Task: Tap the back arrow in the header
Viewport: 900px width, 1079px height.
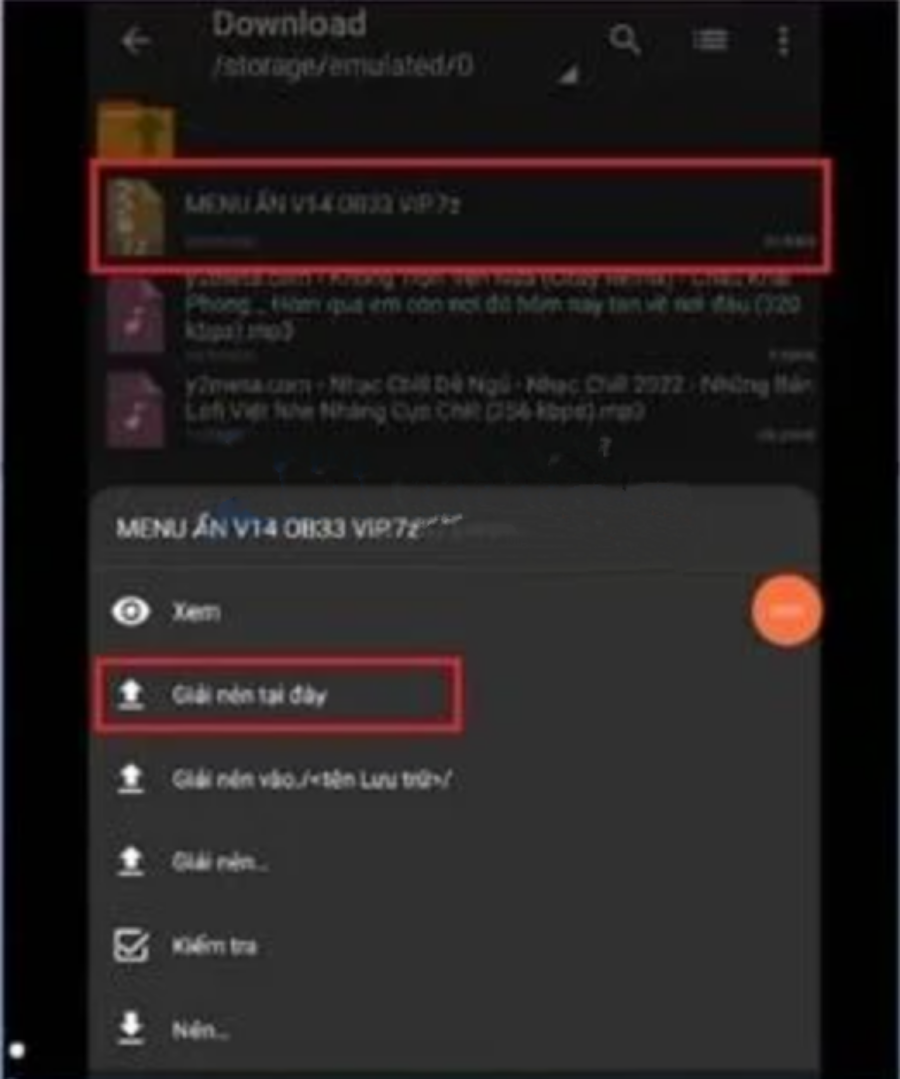Action: coord(136,41)
